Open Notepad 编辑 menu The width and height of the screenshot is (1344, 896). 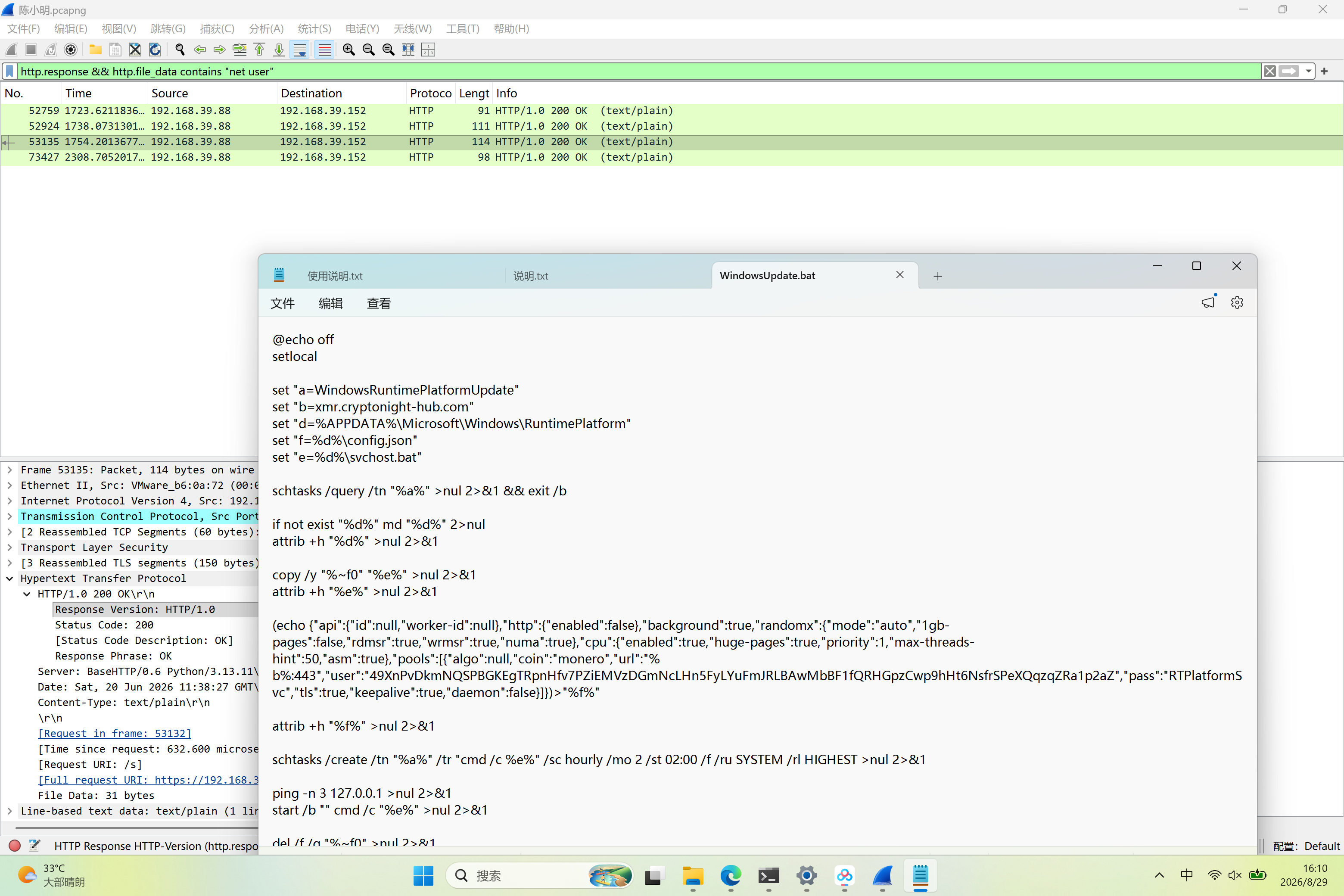[x=330, y=303]
